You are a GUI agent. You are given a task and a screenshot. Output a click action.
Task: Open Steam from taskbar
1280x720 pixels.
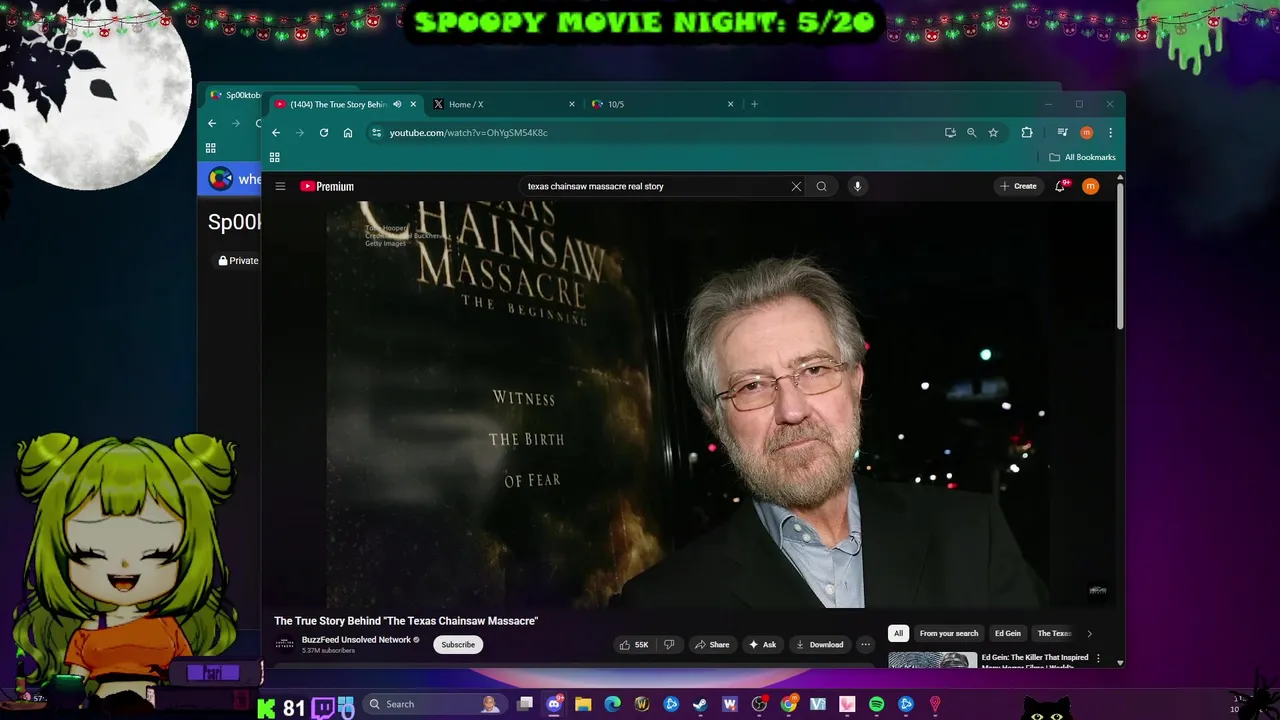point(700,704)
